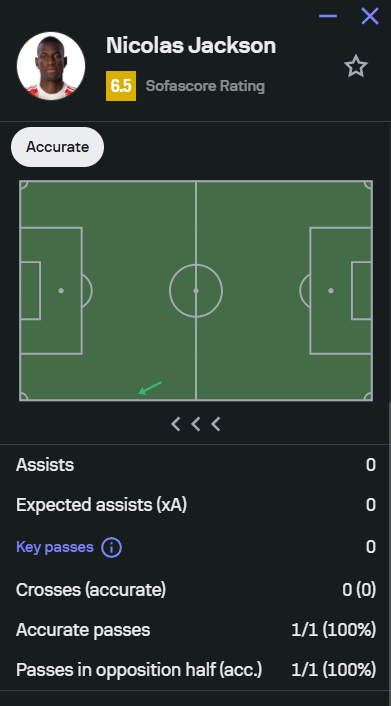Select Passes in opposition half row
Screen dimensions: 391x706
pos(196,670)
